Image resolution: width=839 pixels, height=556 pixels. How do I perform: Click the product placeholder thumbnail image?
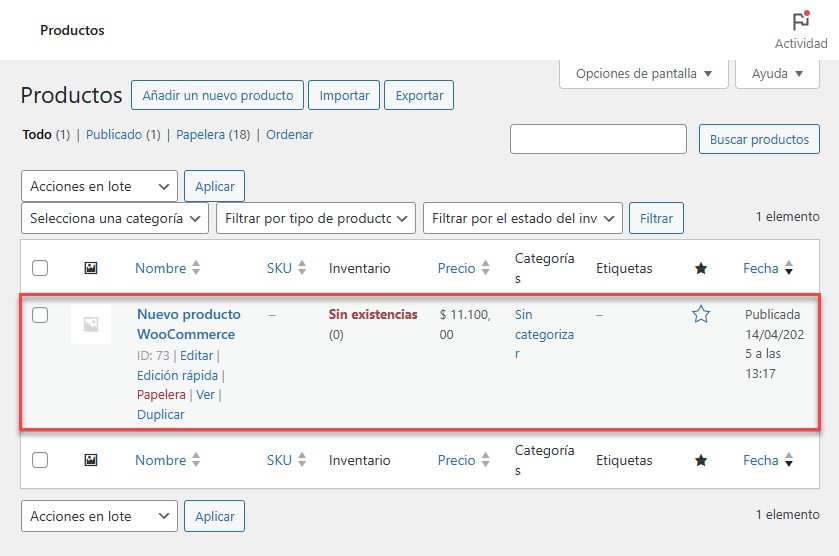[91, 324]
